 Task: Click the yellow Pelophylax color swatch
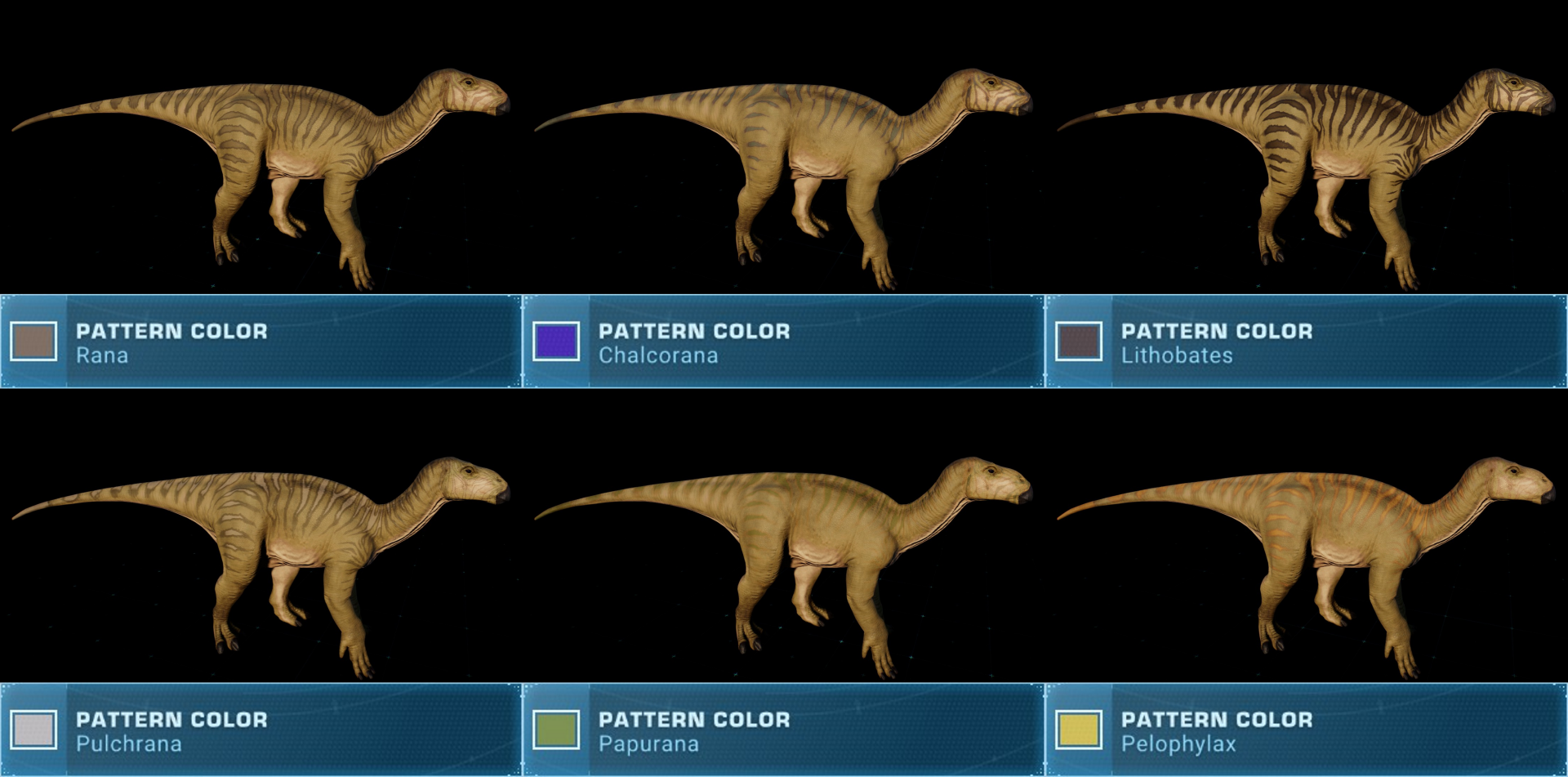[1079, 730]
